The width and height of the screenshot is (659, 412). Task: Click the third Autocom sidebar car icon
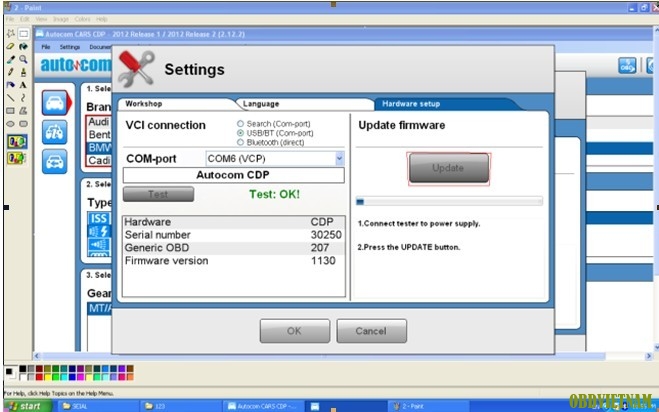coord(55,161)
